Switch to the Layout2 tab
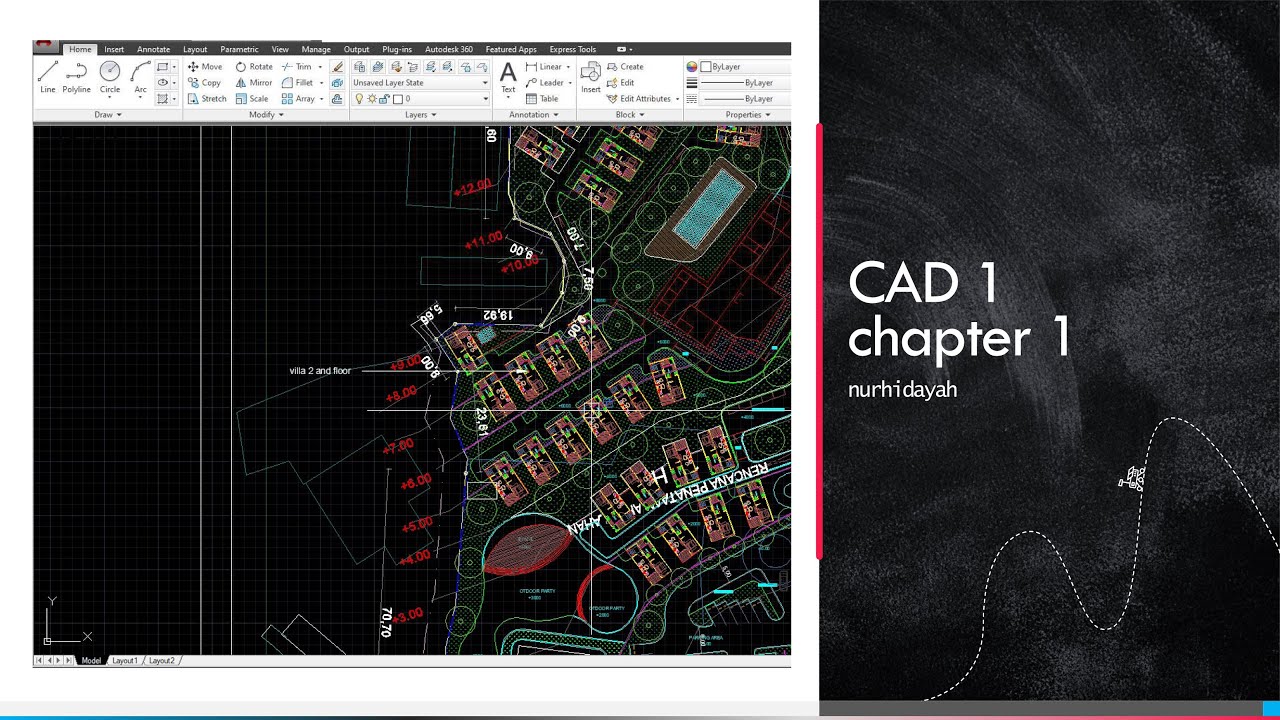 click(161, 661)
